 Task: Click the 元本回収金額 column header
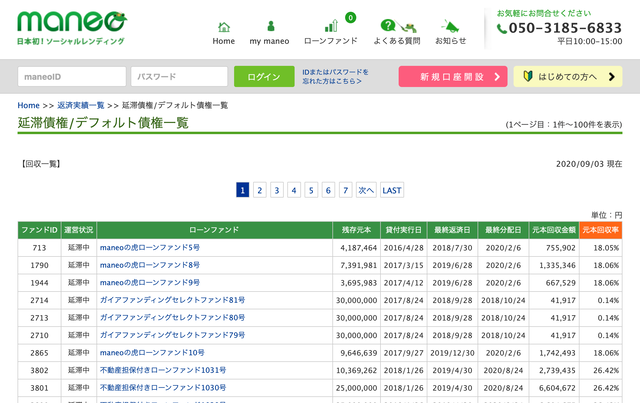(x=554, y=230)
